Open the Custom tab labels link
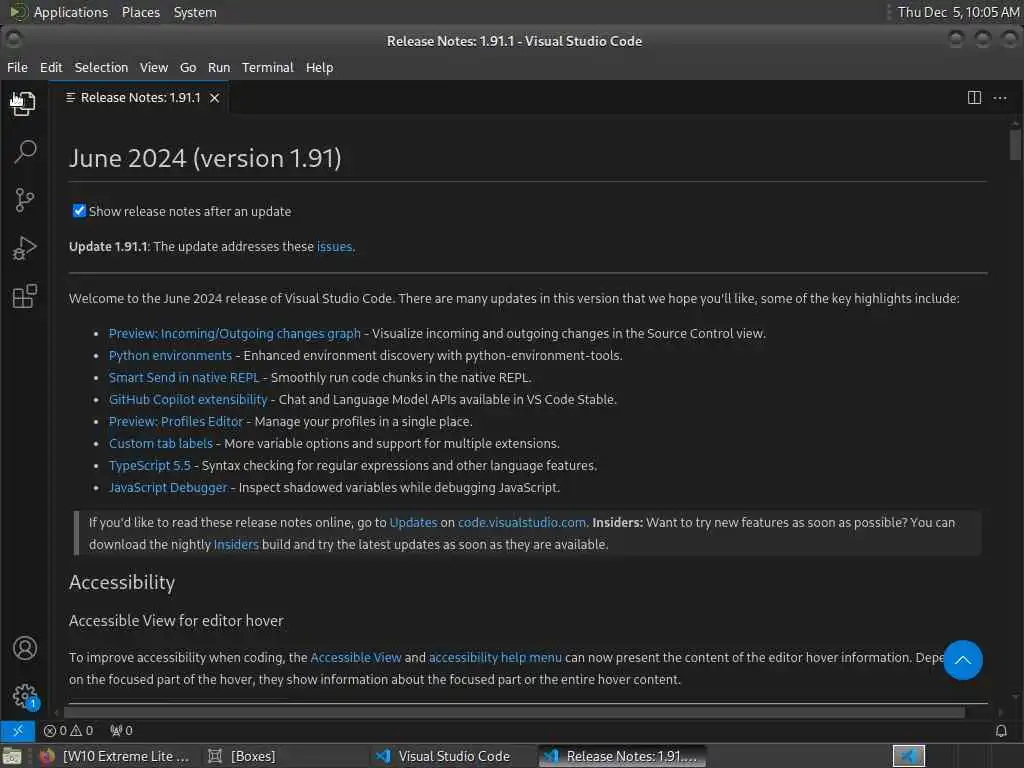The image size is (1024, 768). point(161,443)
